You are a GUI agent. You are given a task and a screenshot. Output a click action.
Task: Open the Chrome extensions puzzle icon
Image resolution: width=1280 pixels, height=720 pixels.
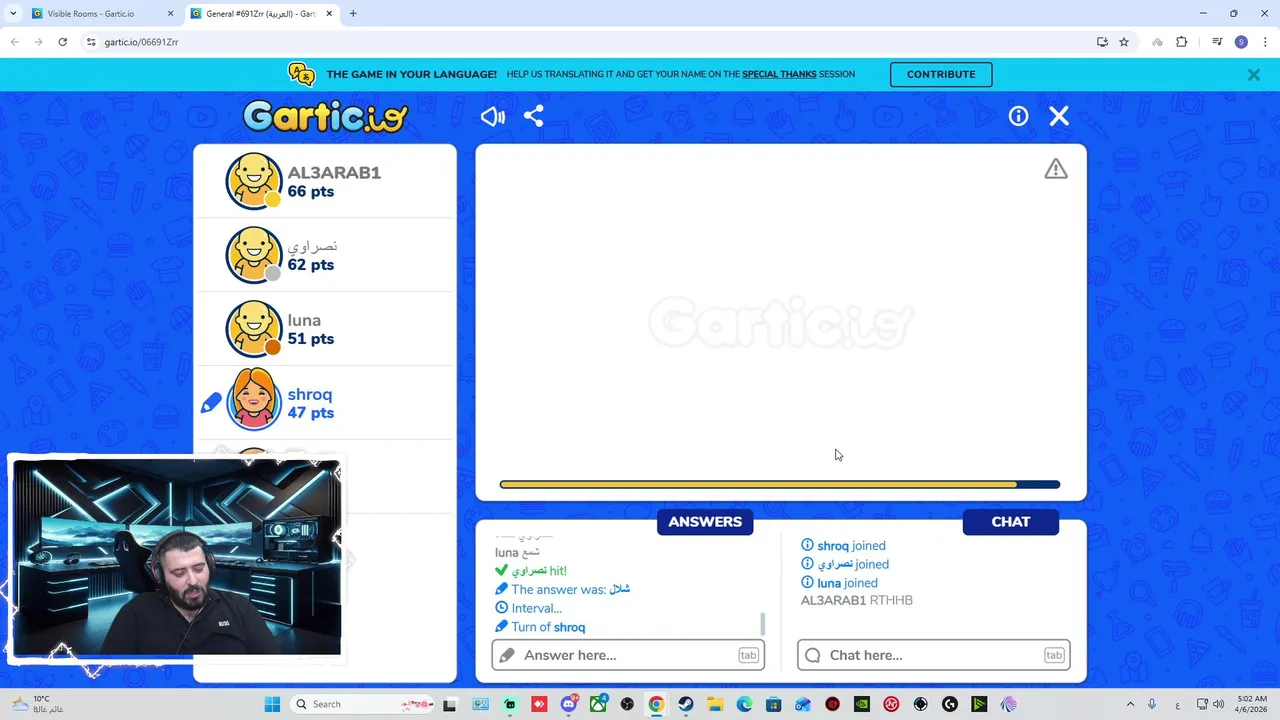(x=1181, y=42)
